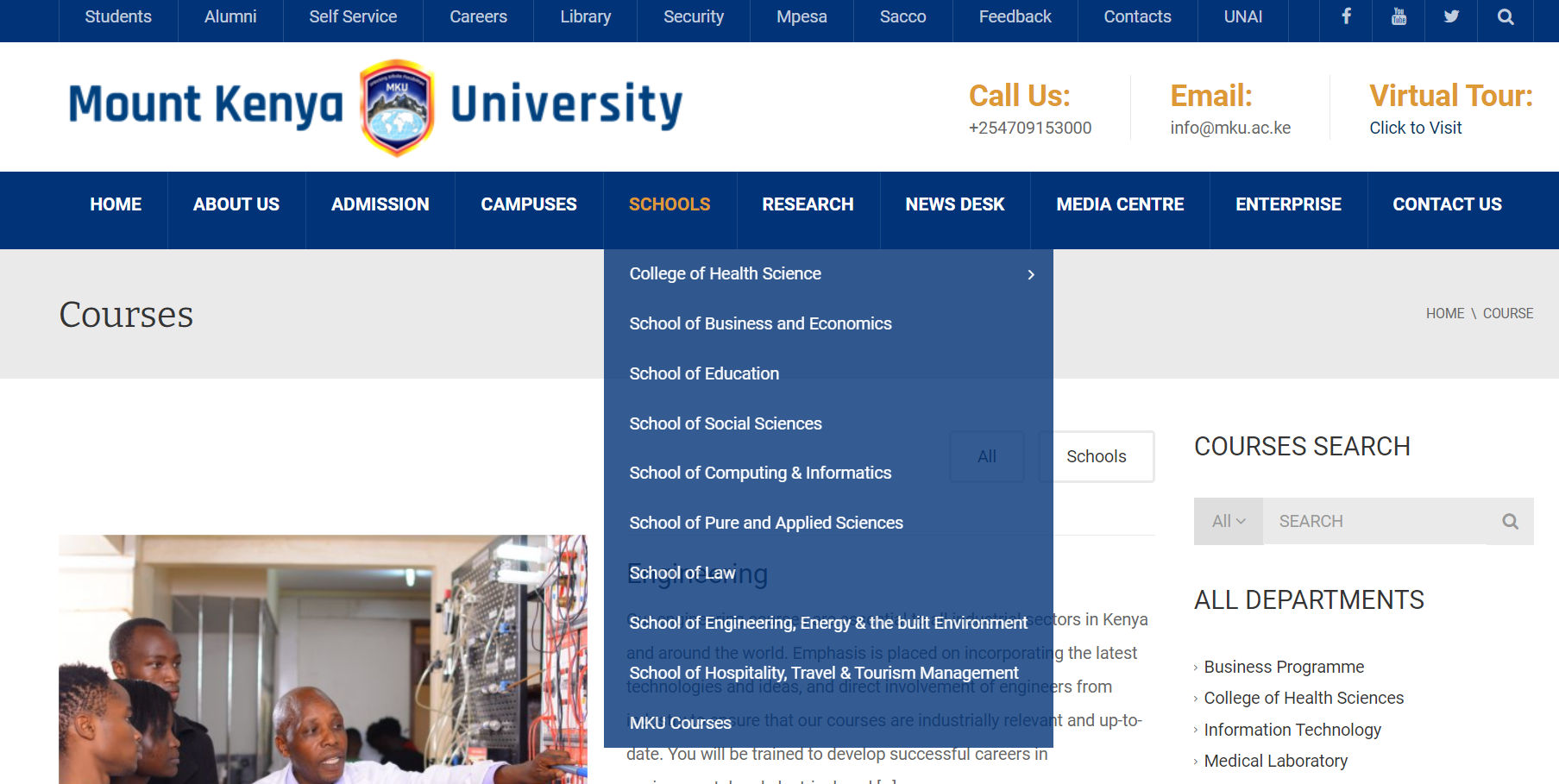Click the COURSE breadcrumb text

coord(1508,313)
